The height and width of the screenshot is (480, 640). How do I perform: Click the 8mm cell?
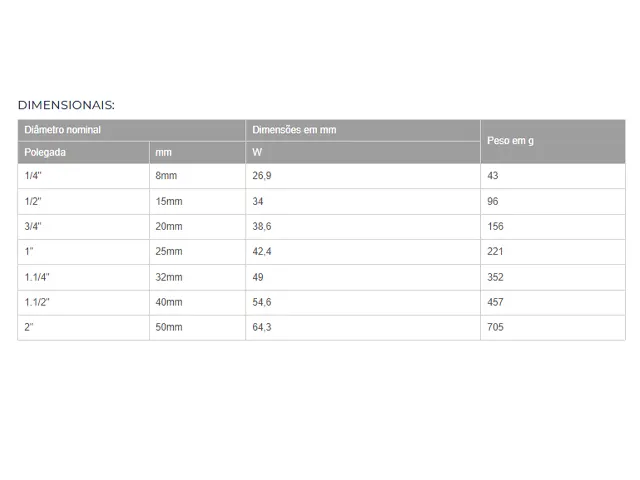(198, 176)
